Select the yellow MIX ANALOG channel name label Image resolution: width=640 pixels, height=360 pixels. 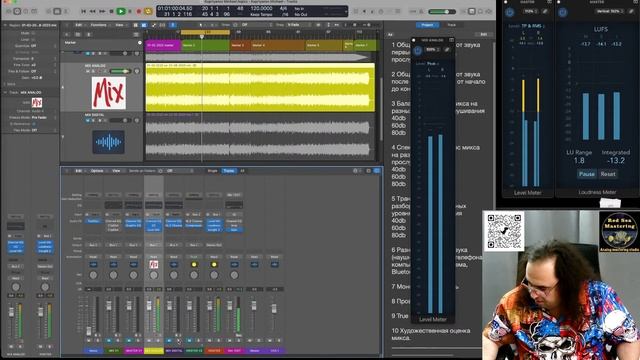[x=153, y=351]
